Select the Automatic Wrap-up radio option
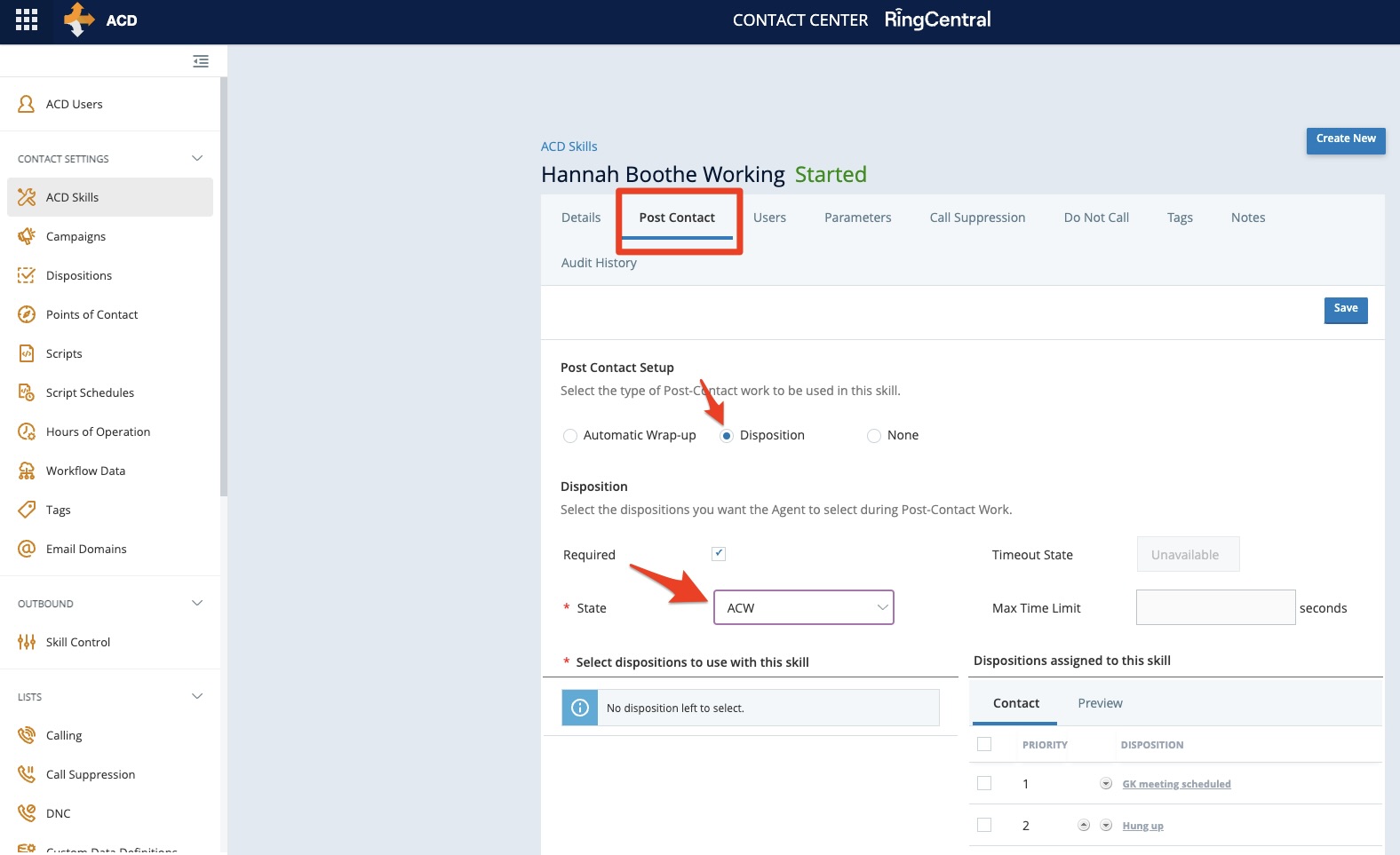Image resolution: width=1400 pixels, height=855 pixels. 570,436
